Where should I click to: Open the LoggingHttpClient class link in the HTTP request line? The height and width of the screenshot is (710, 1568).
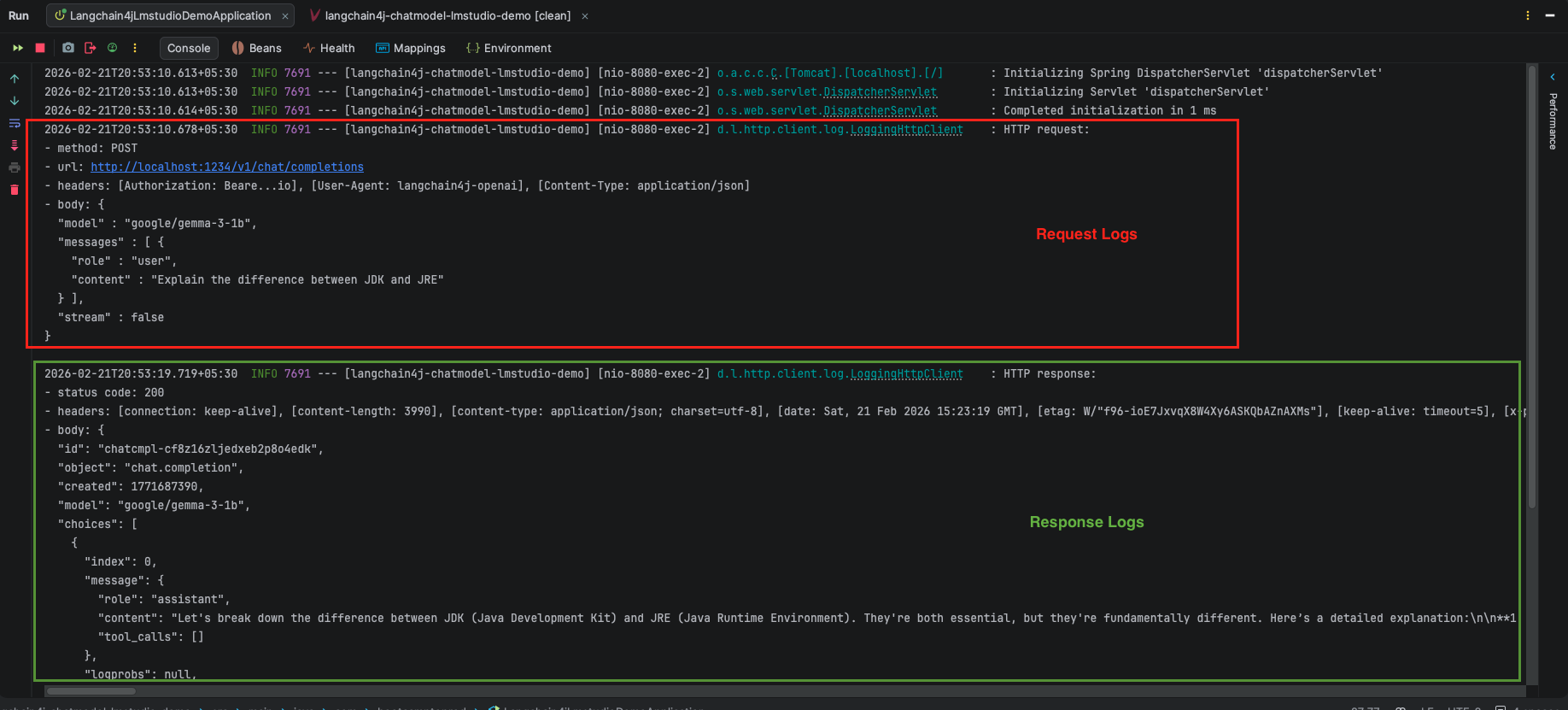(907, 129)
